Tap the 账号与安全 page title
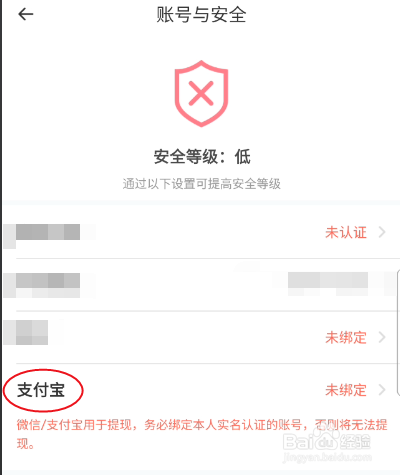400x475 pixels. click(x=201, y=15)
